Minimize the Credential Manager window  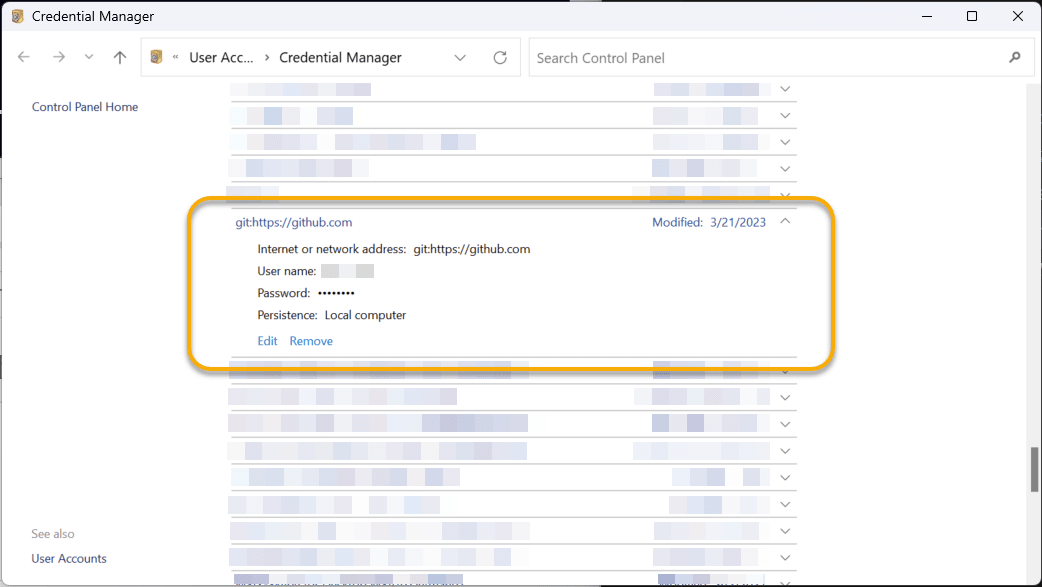coord(927,16)
